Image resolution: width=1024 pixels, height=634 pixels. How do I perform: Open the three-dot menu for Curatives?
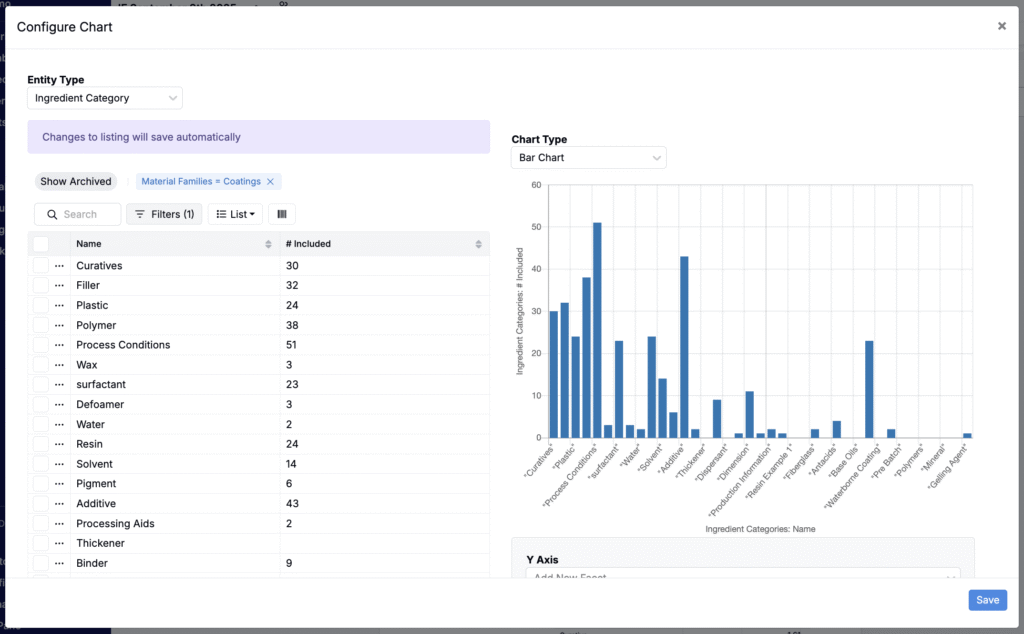tap(59, 266)
